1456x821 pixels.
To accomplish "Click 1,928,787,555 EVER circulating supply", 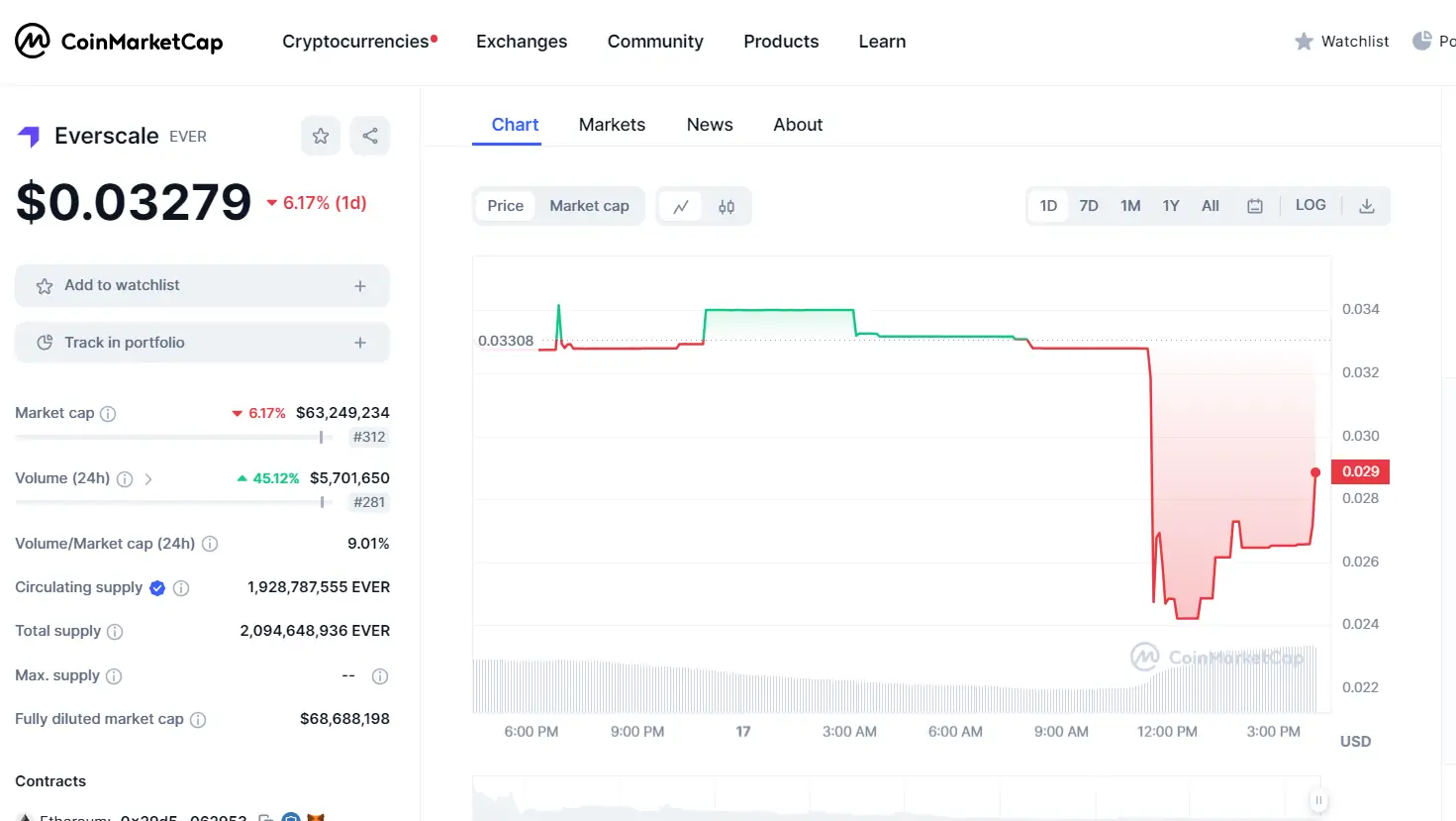I will pos(319,587).
